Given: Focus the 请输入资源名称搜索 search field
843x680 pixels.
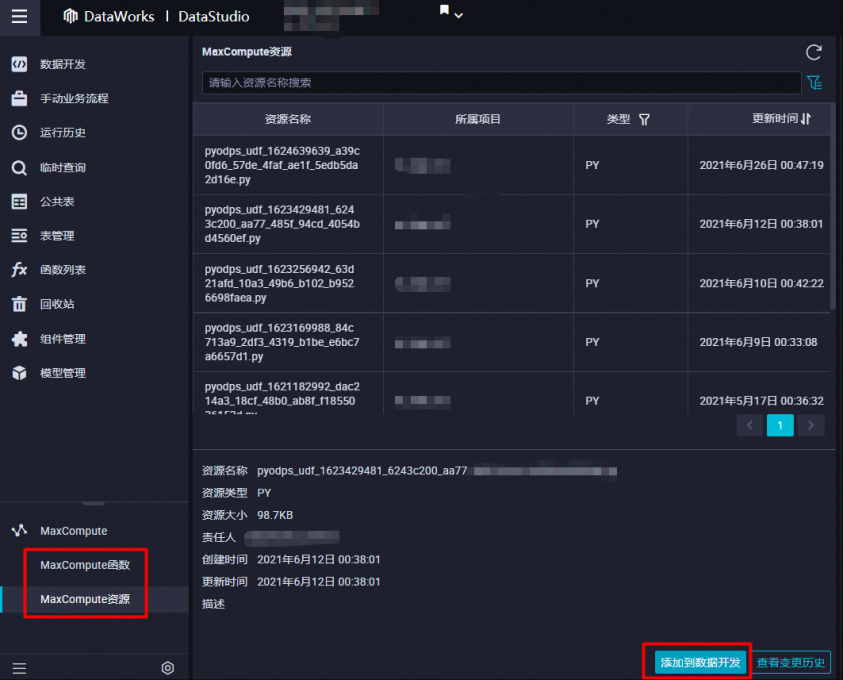Looking at the screenshot, I should point(501,83).
